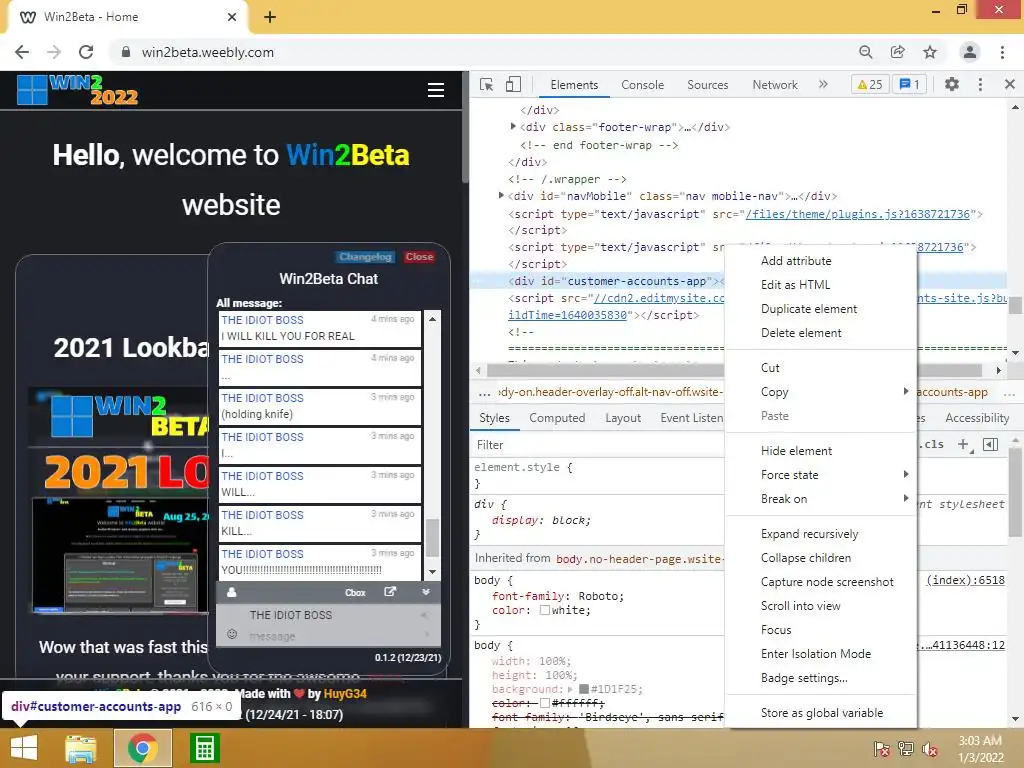Open Windows Start button
Screen dimensions: 1024x768
coord(24,748)
